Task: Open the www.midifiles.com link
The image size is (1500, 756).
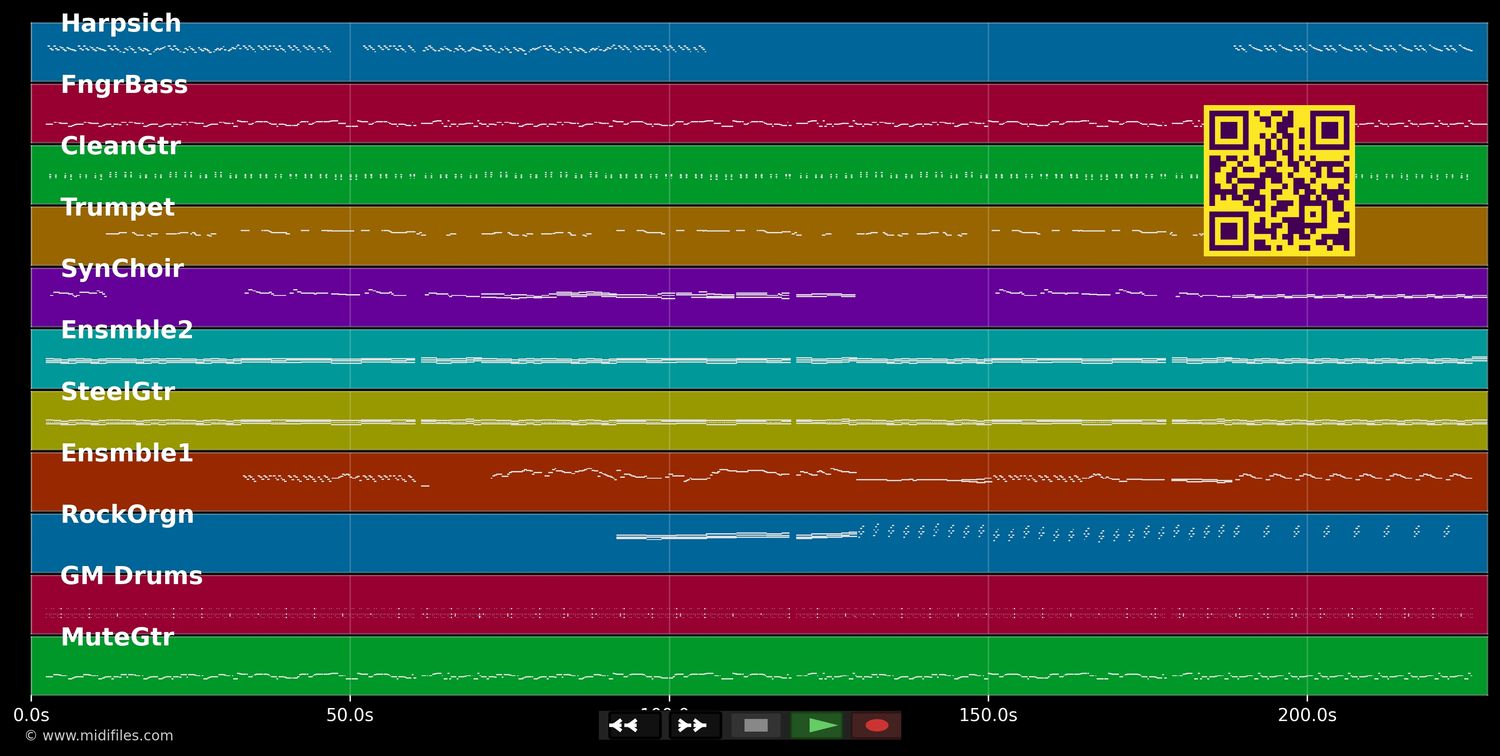Action: [x=98, y=736]
